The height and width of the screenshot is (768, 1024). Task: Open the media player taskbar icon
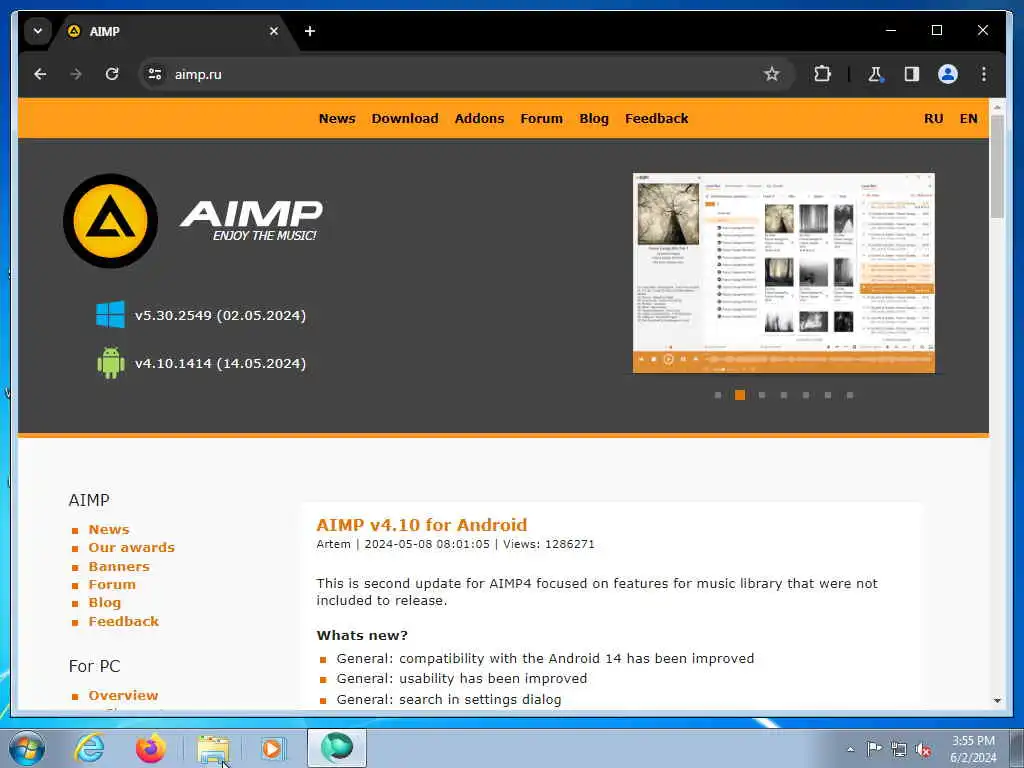point(272,748)
